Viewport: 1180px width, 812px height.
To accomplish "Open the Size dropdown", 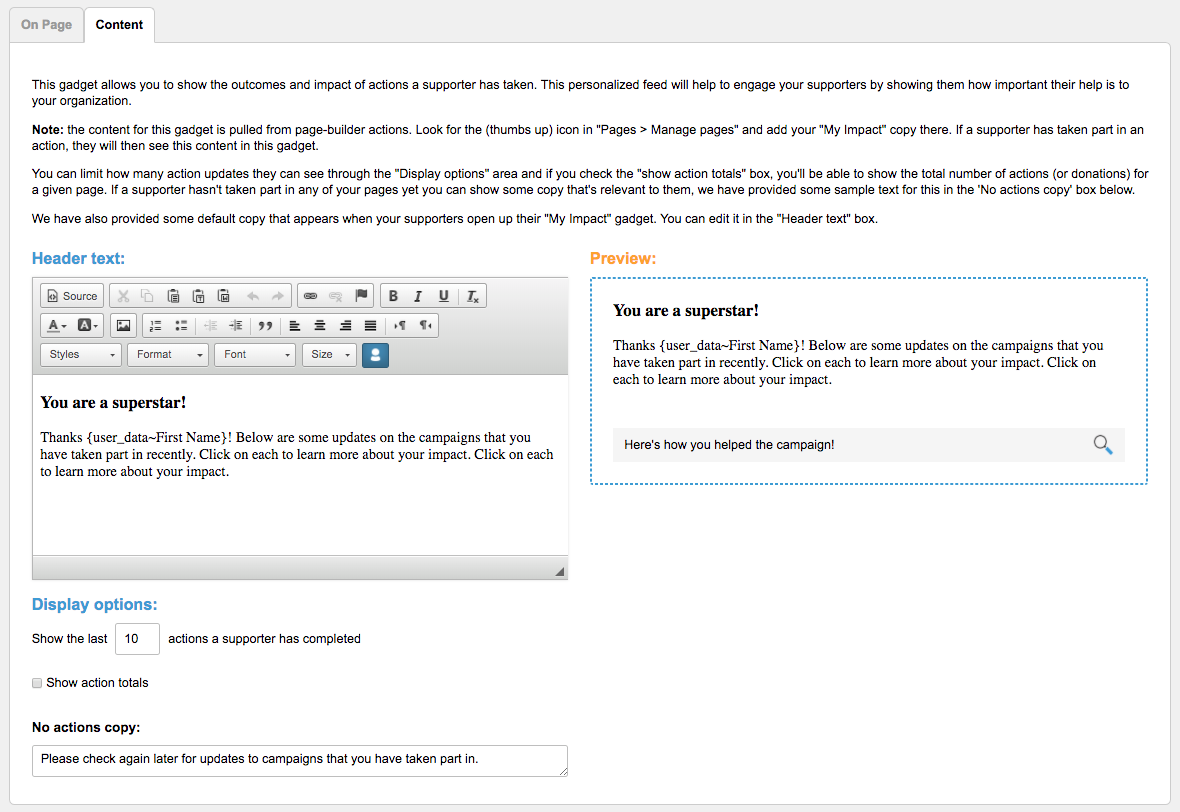I will (329, 355).
